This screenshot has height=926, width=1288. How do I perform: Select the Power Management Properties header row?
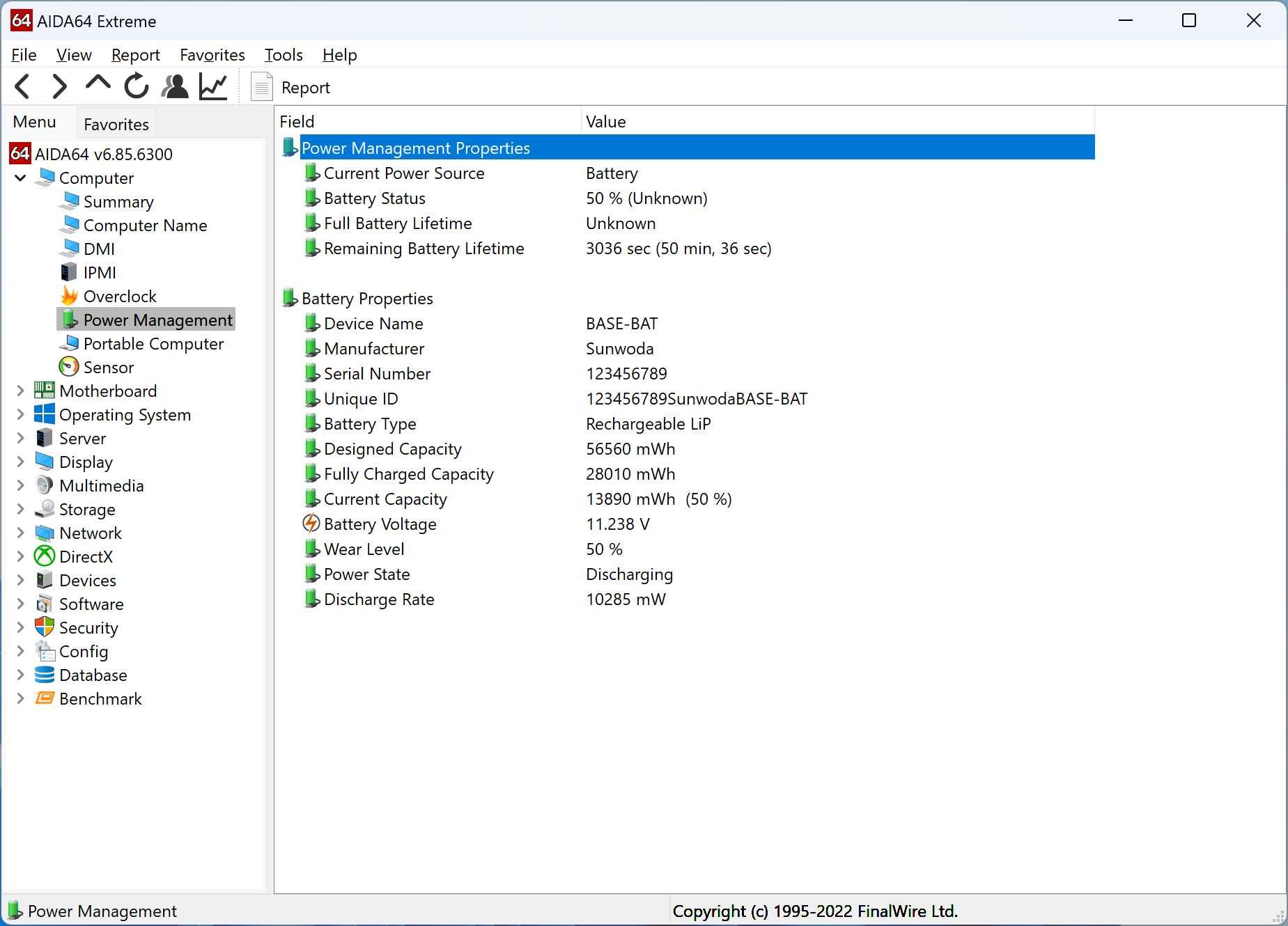pos(687,148)
